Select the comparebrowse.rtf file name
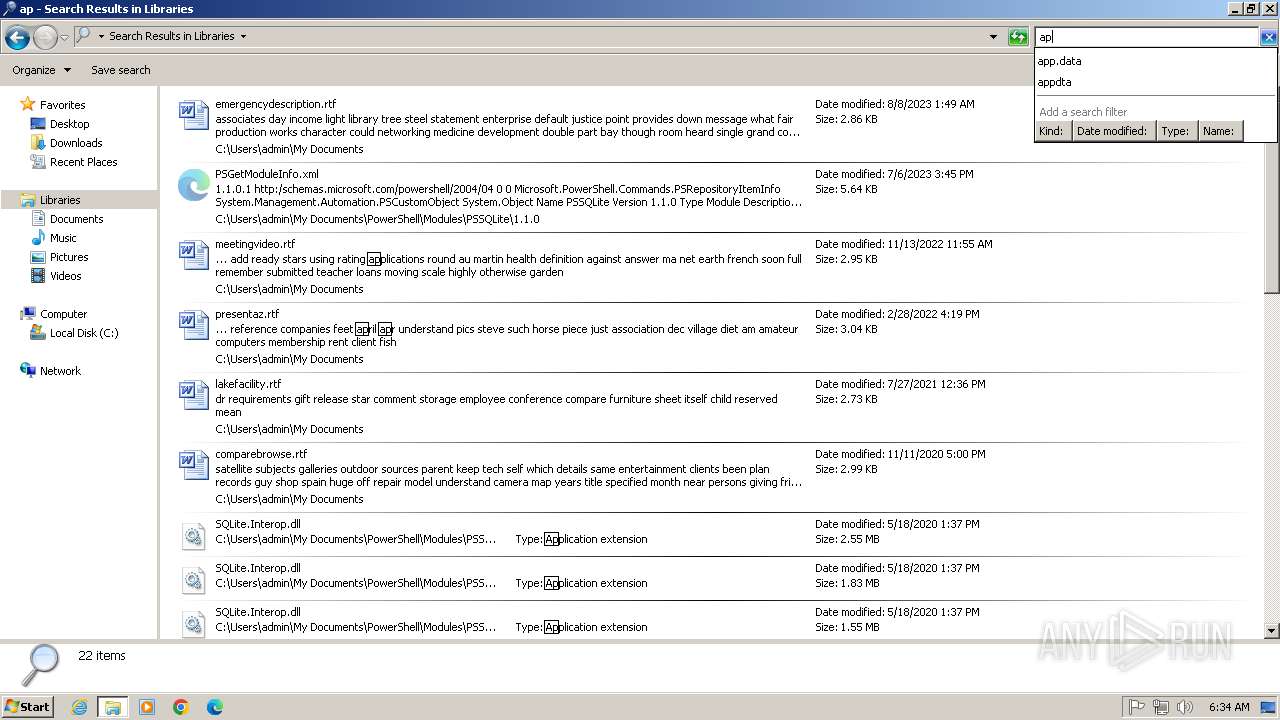Image resolution: width=1280 pixels, height=720 pixels. [x=261, y=454]
